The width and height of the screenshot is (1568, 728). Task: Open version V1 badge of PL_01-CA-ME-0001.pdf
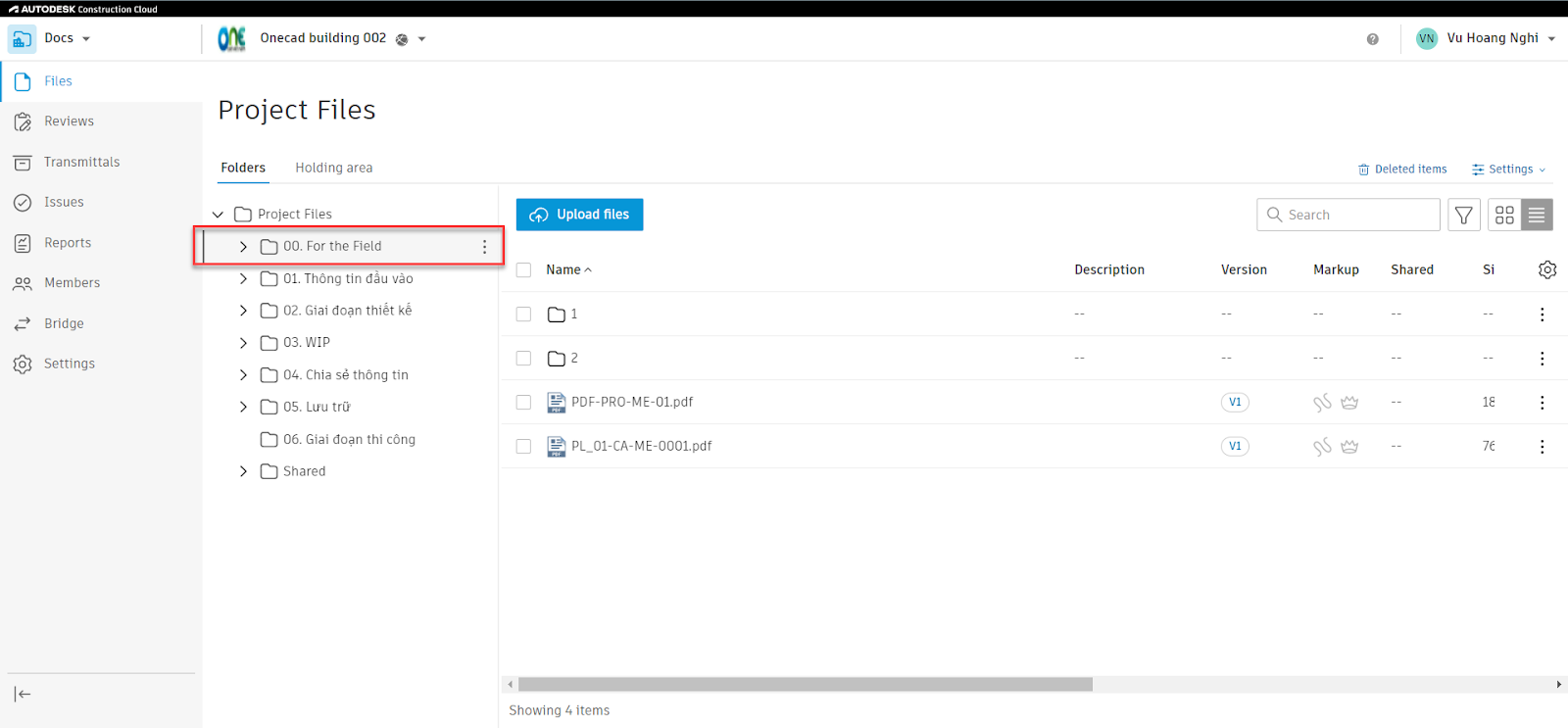(x=1235, y=446)
